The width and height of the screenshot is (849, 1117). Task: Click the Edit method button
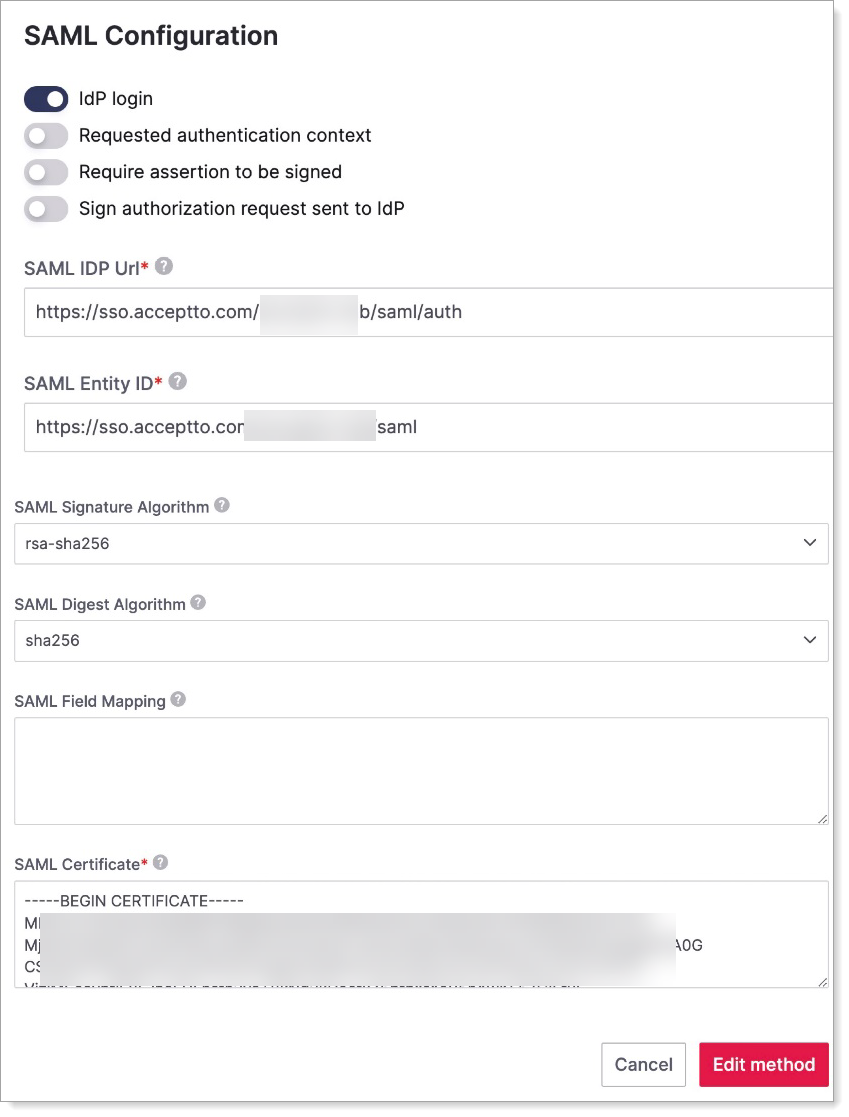pyautogui.click(x=764, y=1065)
